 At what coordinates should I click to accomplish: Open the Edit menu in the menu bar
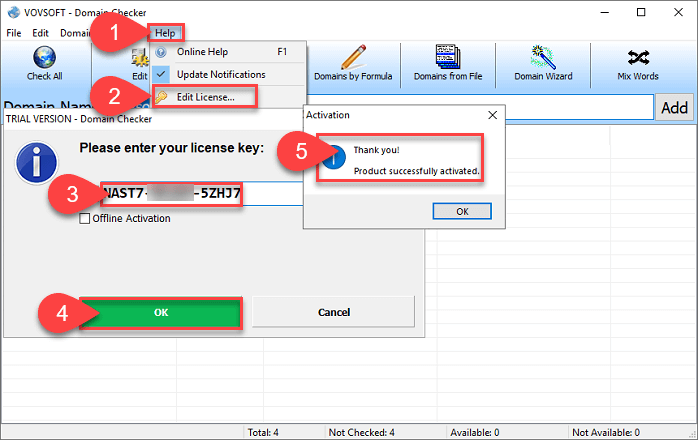pos(40,33)
